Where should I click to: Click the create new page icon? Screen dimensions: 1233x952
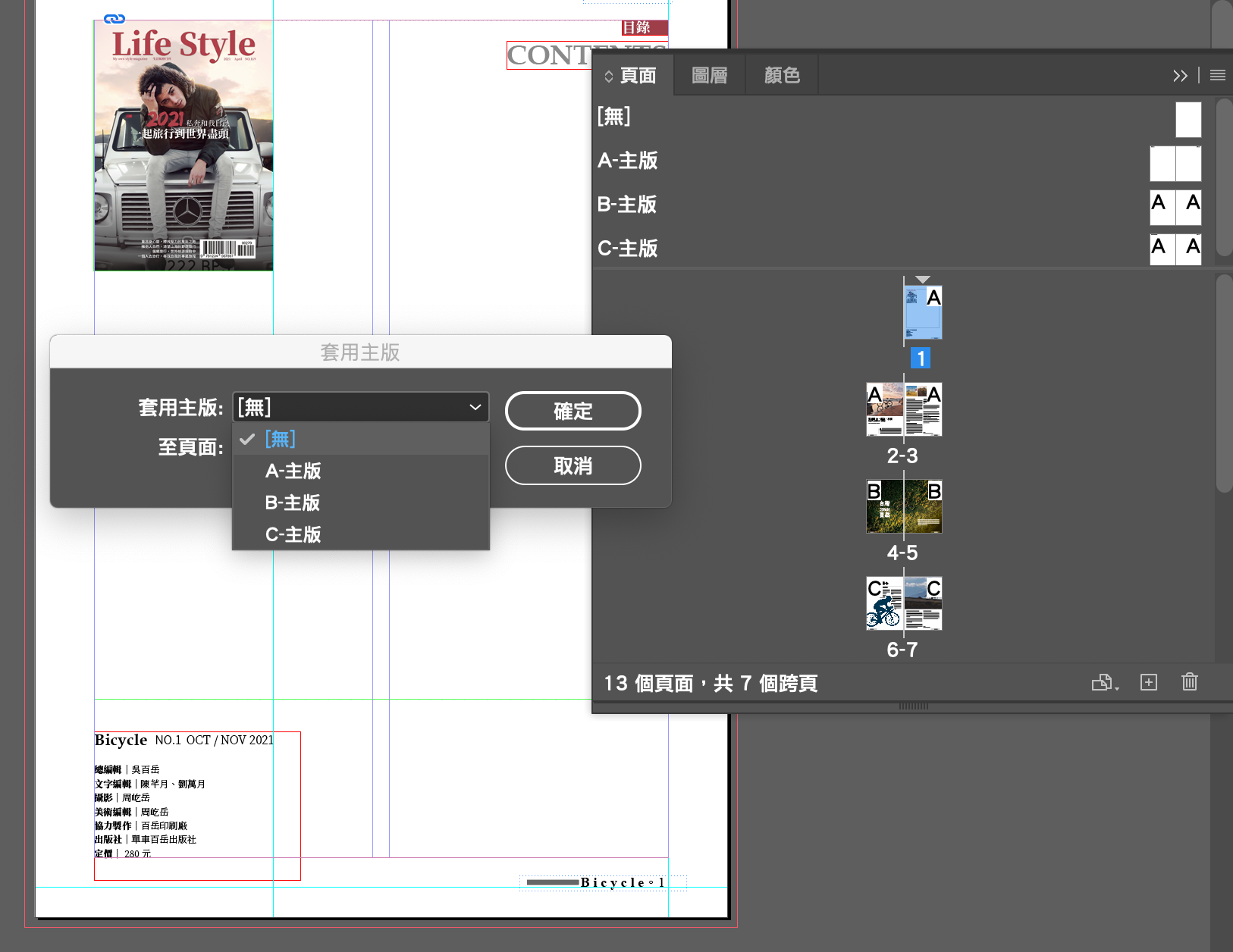[1149, 683]
